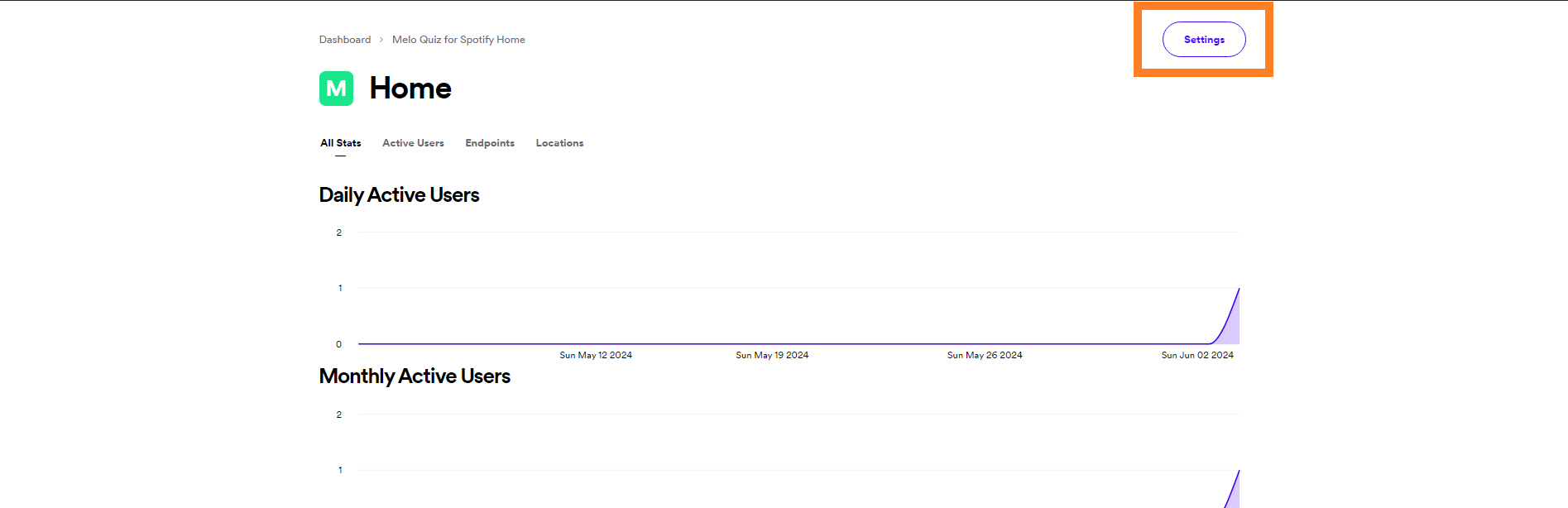Click the Monthly Active Users chart peak
1568x508 pixels.
[x=1238, y=472]
